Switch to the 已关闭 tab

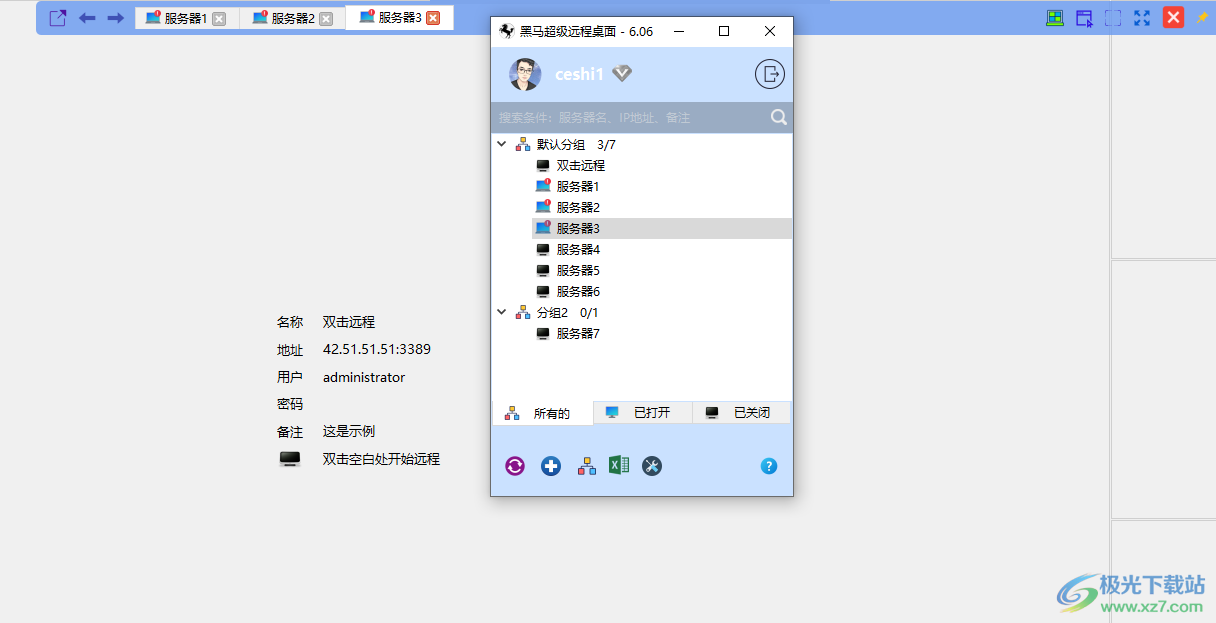(x=741, y=412)
